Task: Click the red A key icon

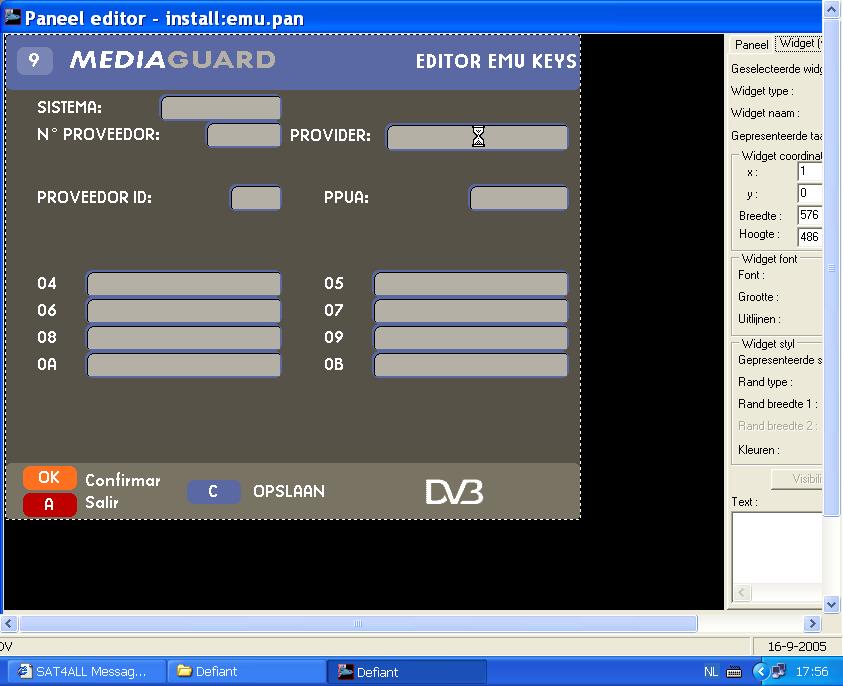Action: click(49, 504)
